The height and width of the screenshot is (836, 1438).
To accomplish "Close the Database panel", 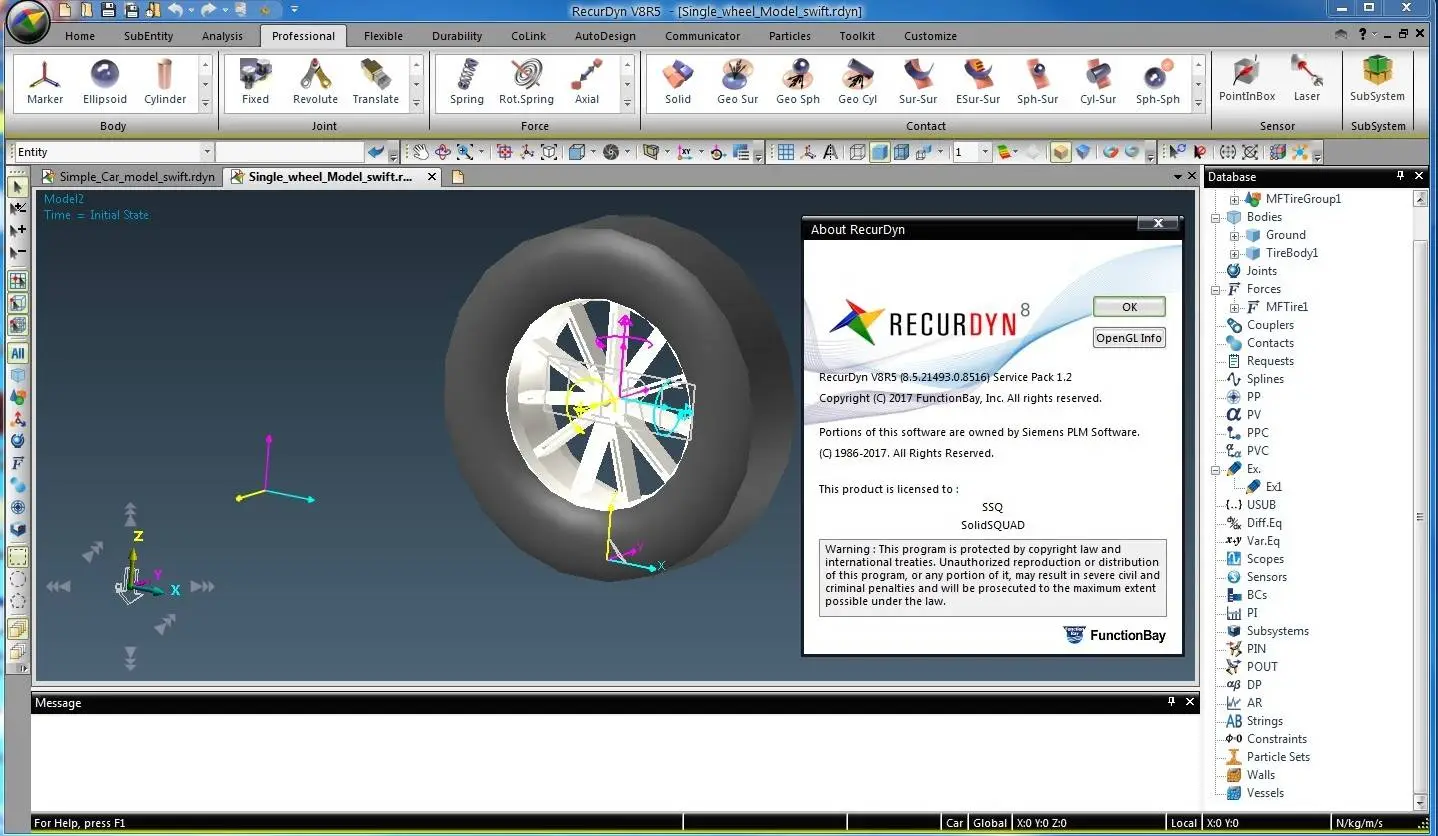I will (1419, 176).
